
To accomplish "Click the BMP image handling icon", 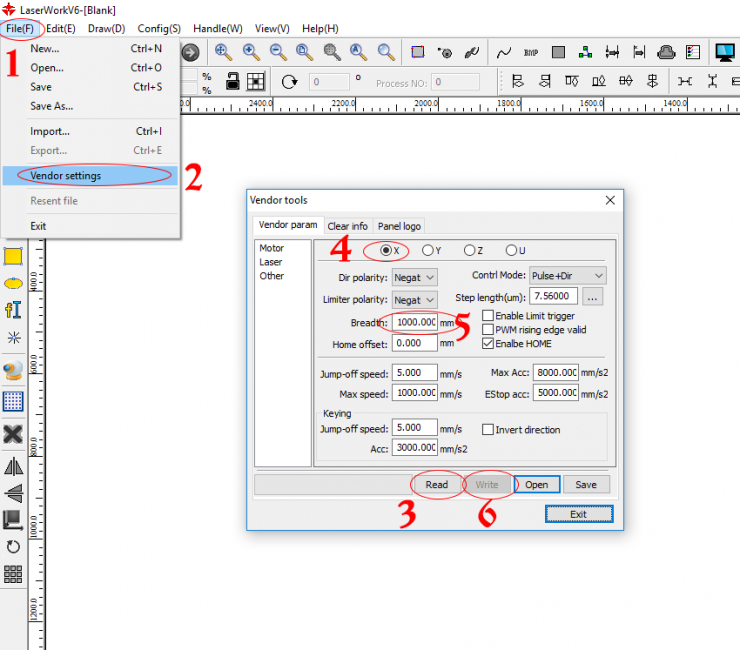I will 531,52.
